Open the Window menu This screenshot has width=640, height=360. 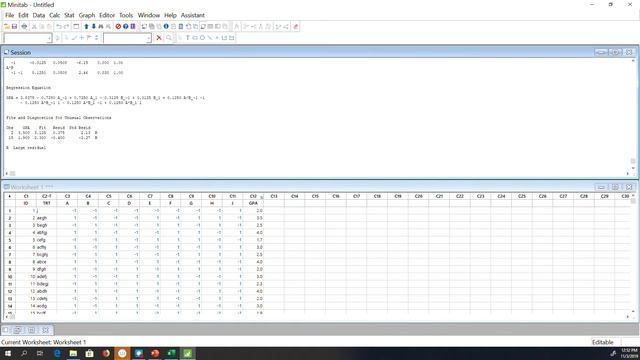(x=149, y=15)
